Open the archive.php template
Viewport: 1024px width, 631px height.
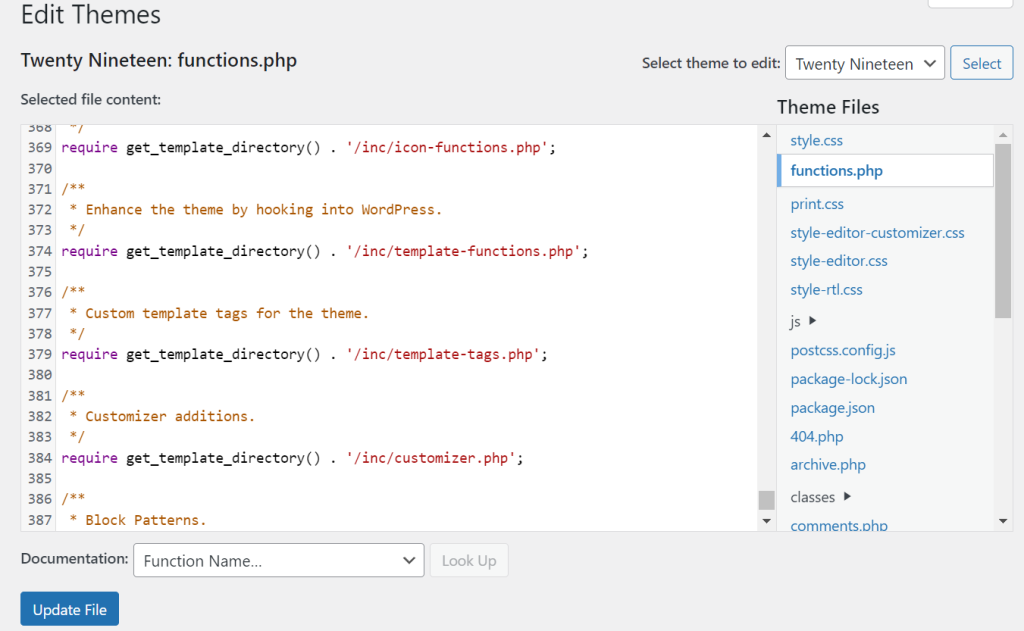pyautogui.click(x=828, y=464)
